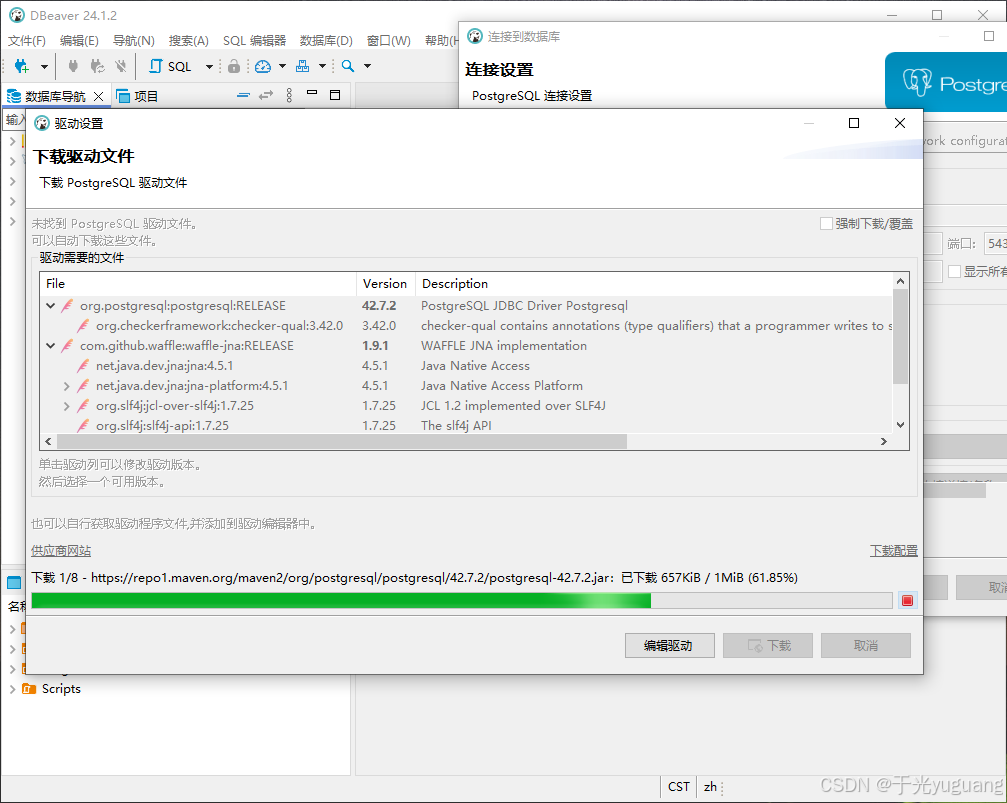The image size is (1007, 803).
Task: Open the SQL button dropdown arrow
Action: click(209, 66)
